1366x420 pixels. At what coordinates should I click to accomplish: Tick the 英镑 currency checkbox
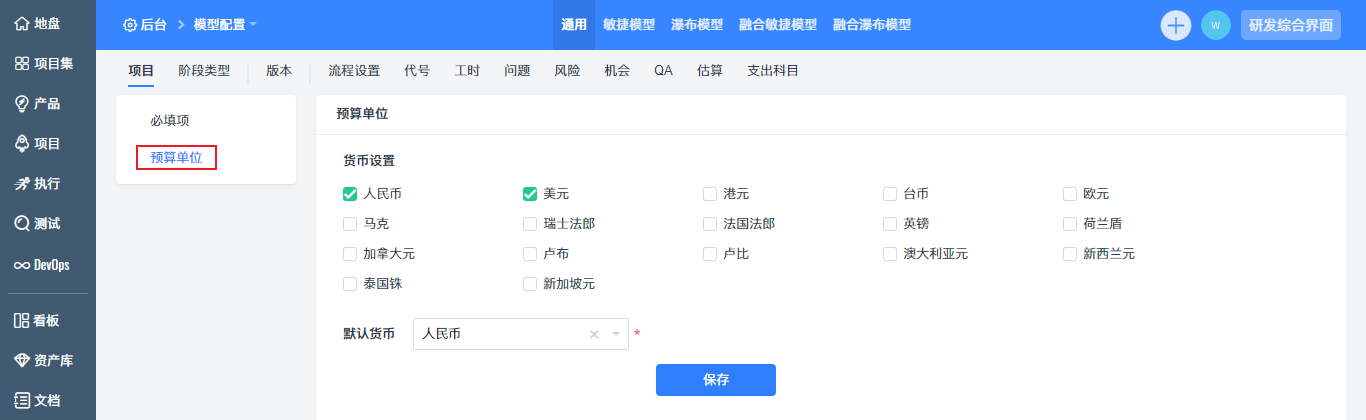890,224
